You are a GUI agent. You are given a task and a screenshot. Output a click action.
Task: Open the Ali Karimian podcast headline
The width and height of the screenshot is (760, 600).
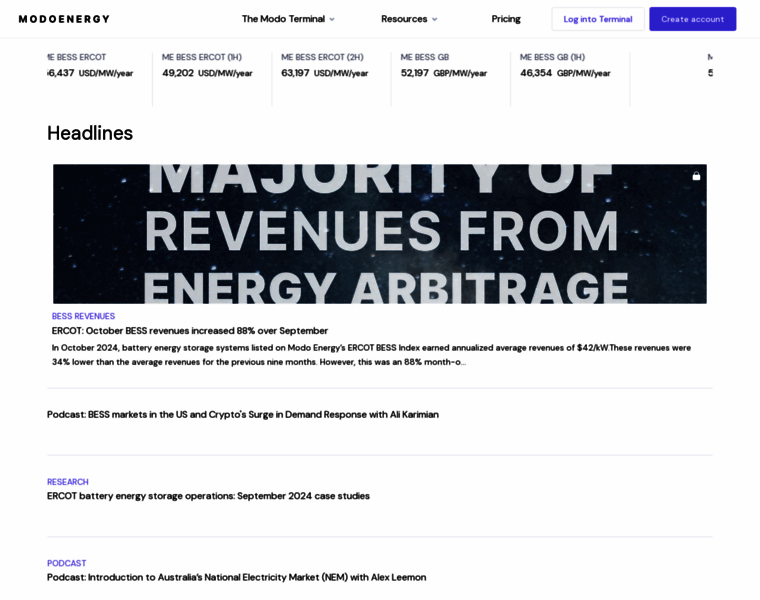(x=243, y=414)
